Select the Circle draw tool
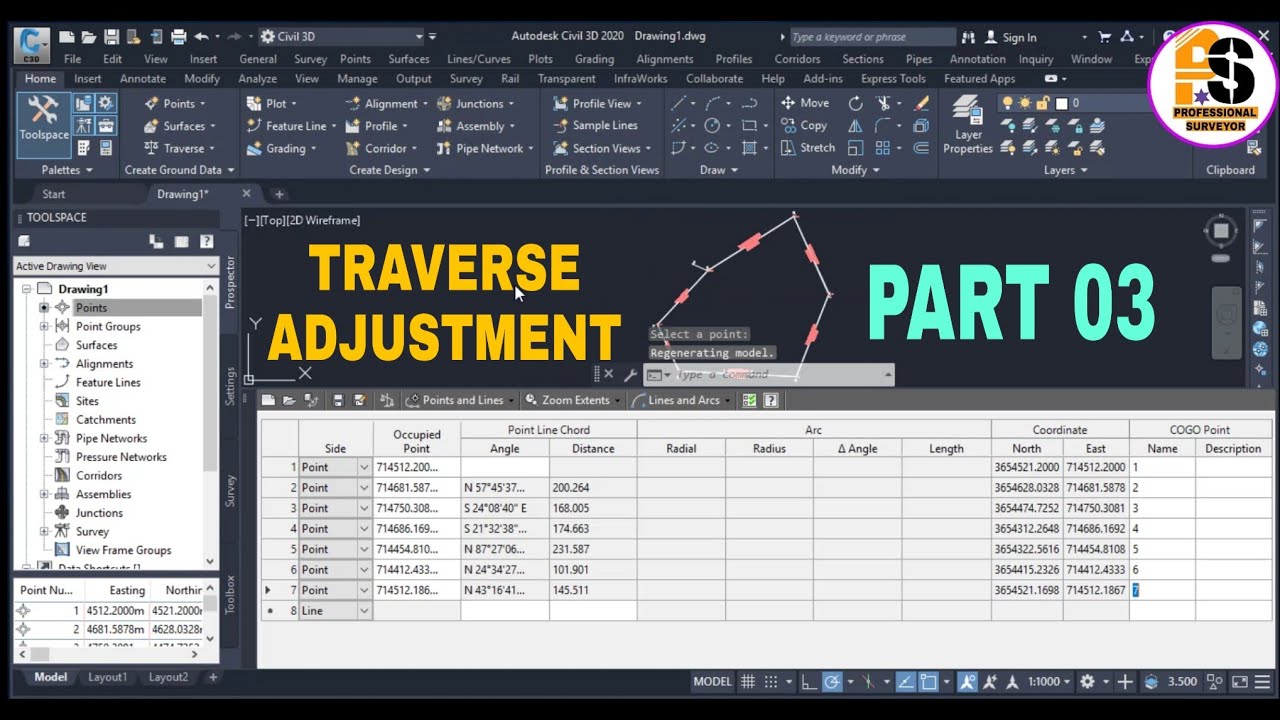 712,126
